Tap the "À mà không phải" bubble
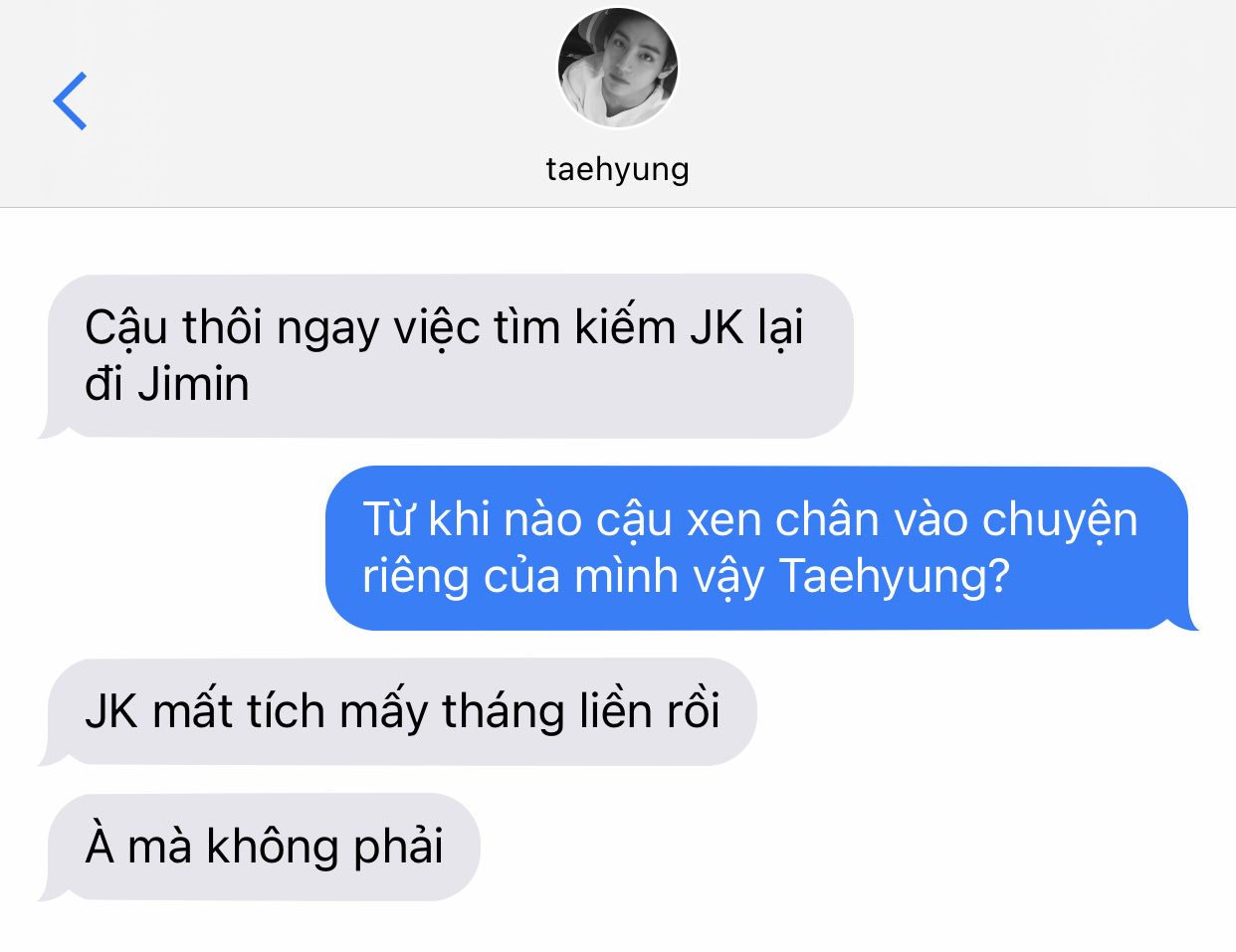 tap(260, 848)
